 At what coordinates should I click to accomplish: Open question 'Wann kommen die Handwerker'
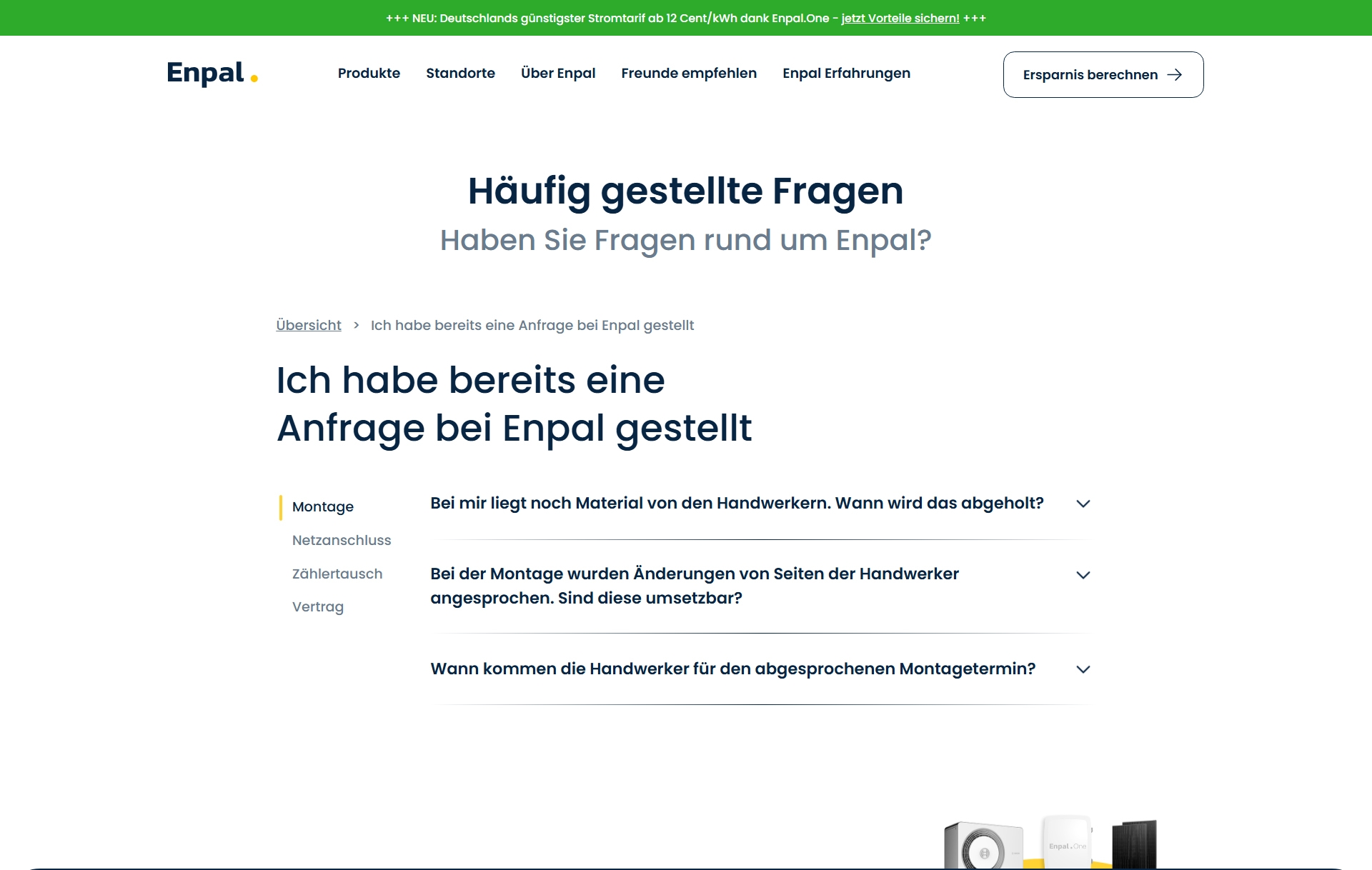[x=733, y=669]
